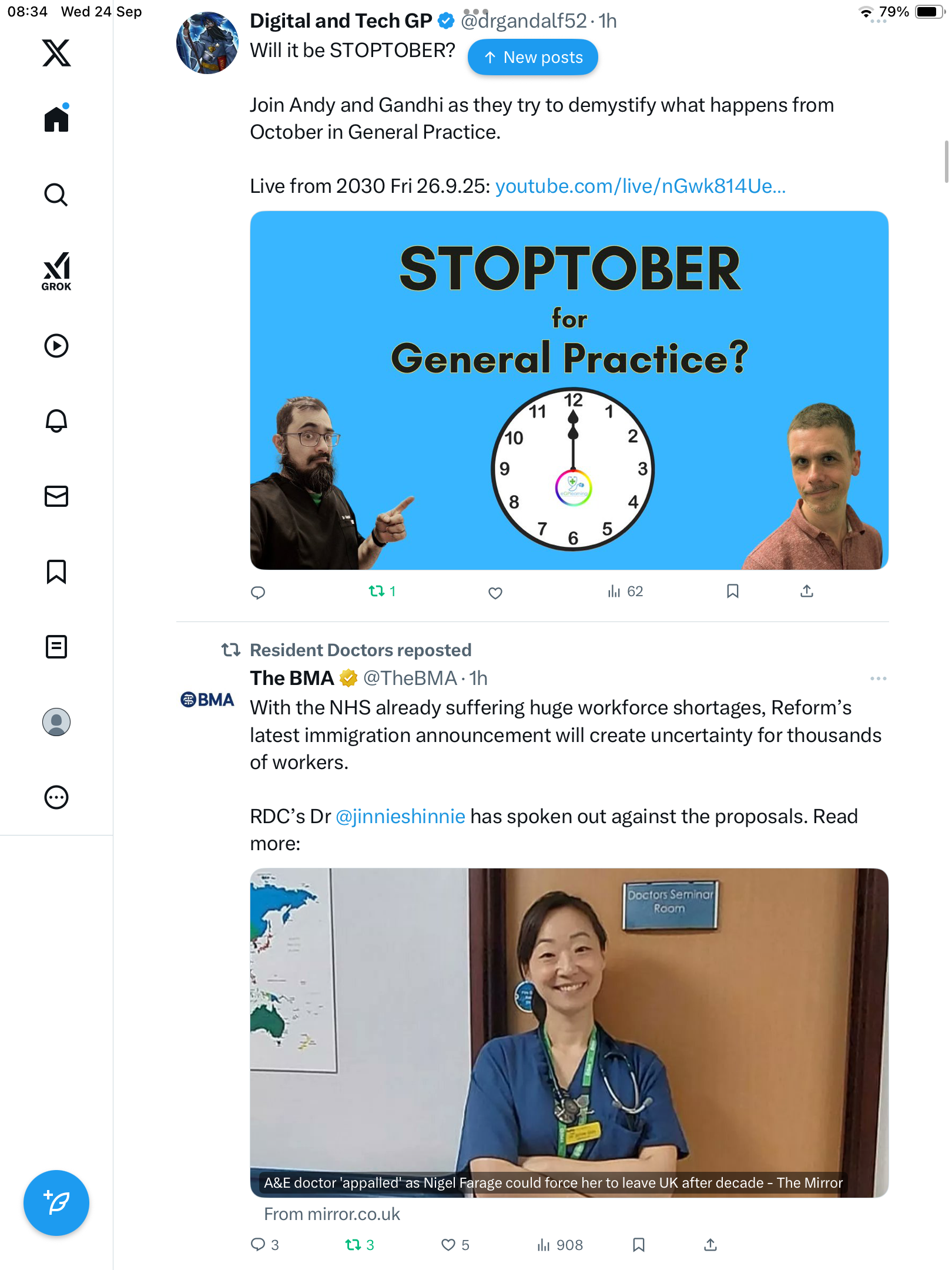This screenshot has height=1270, width=952.
Task: Open the Grok assistant in sidebar
Action: click(x=56, y=271)
